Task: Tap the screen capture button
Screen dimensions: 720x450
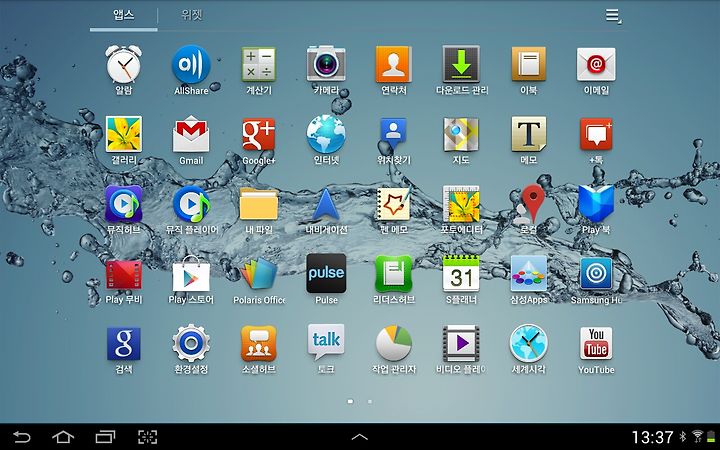Action: 147,437
